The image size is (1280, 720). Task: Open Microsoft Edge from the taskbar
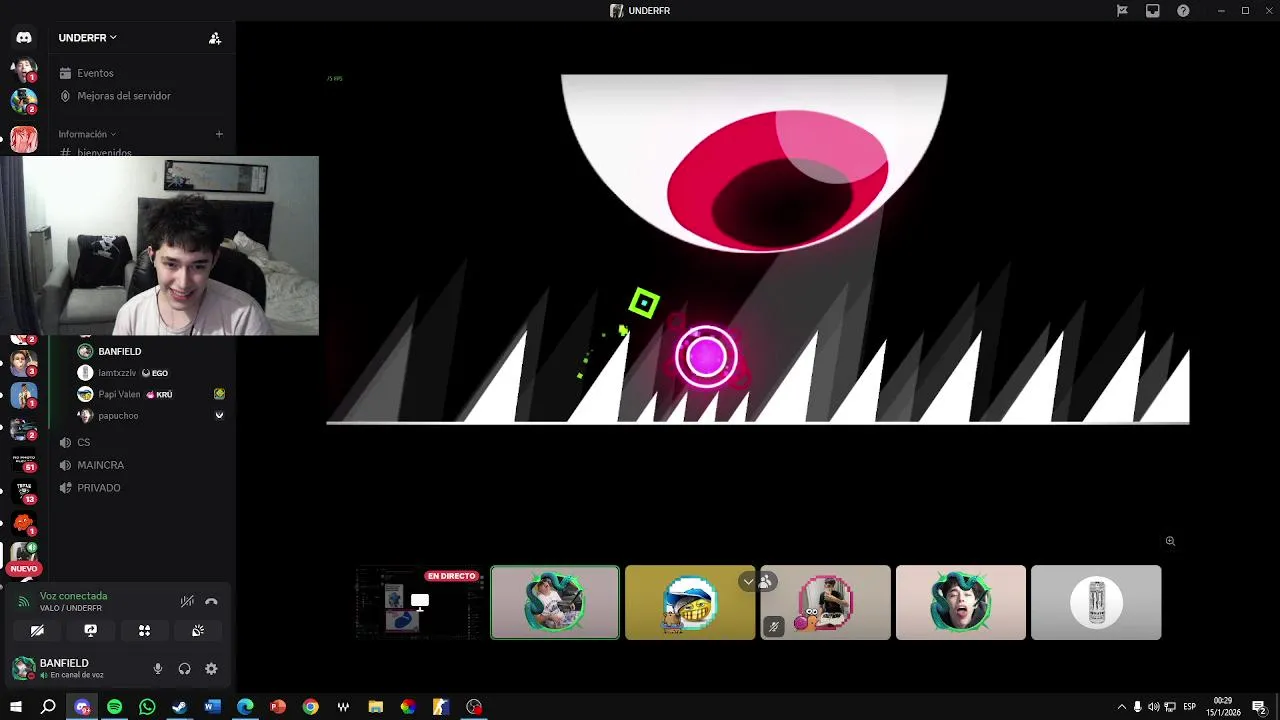click(x=245, y=707)
